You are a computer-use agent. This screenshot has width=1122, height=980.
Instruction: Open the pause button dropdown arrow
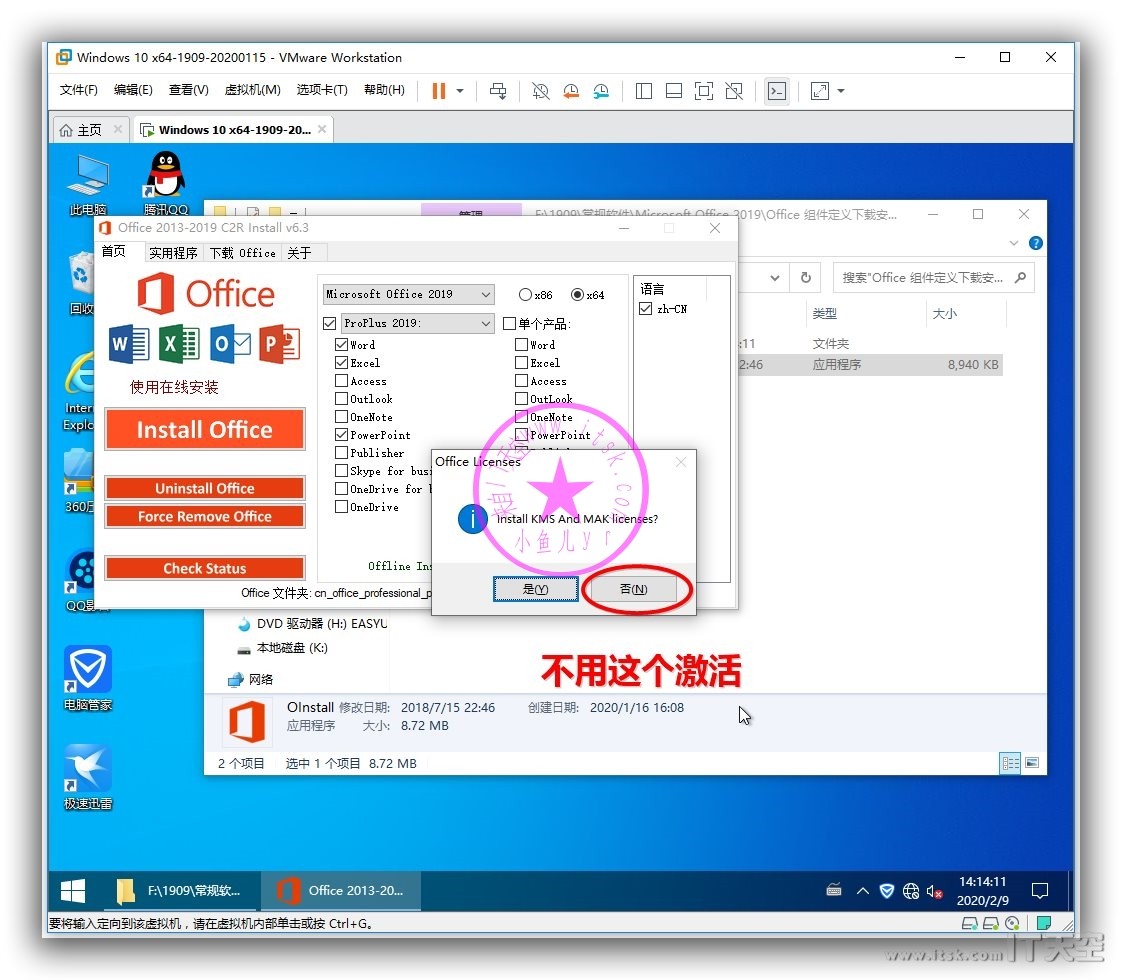(460, 91)
